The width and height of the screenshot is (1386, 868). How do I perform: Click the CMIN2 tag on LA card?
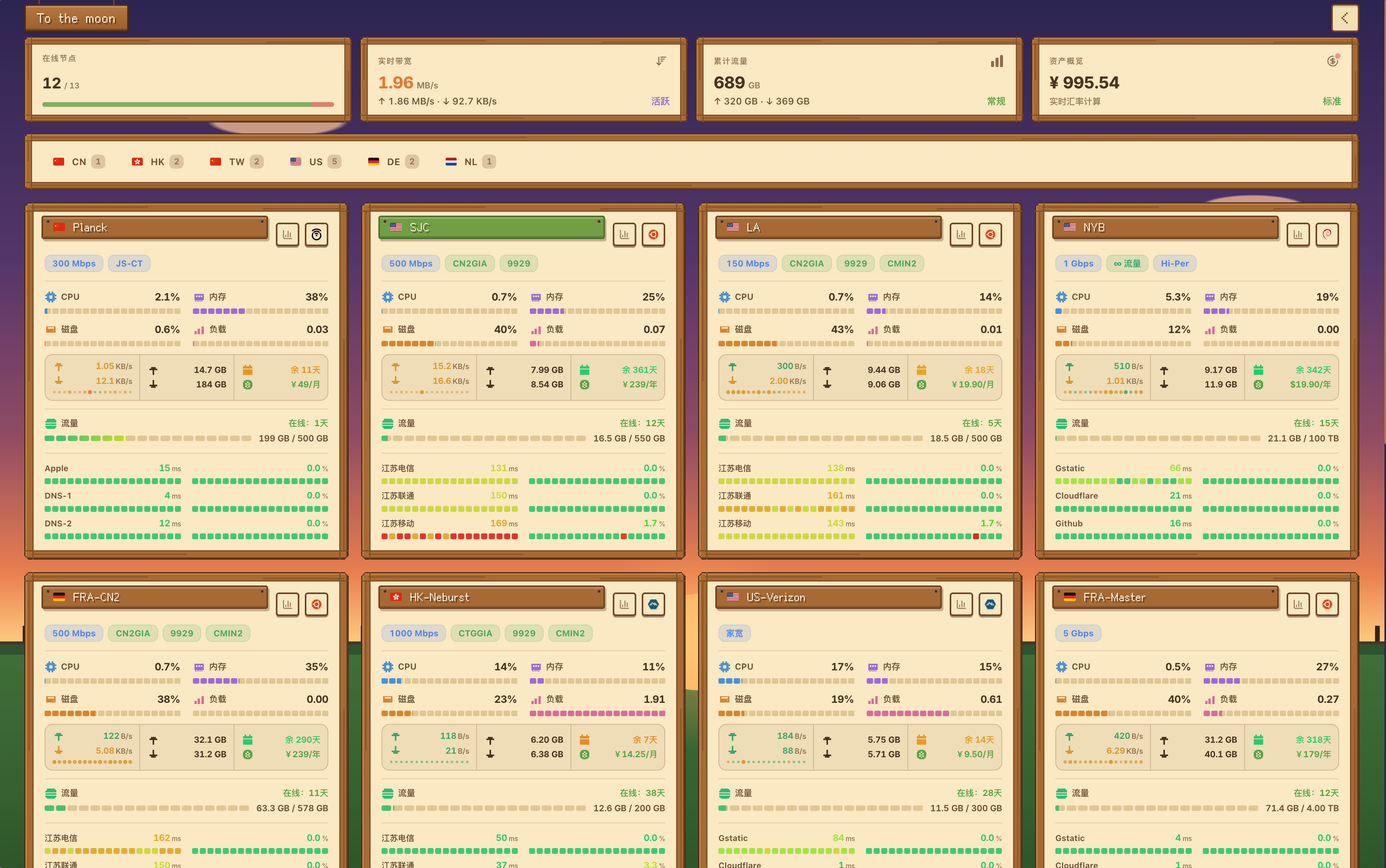pyautogui.click(x=902, y=263)
